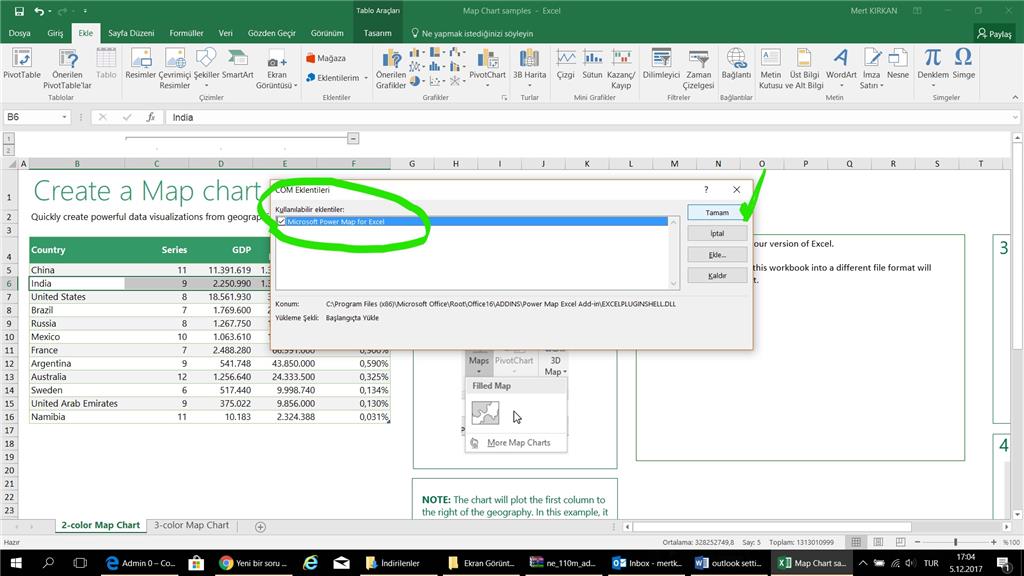Open Chrome from the taskbar
This screenshot has height=576, width=1024.
[254, 562]
